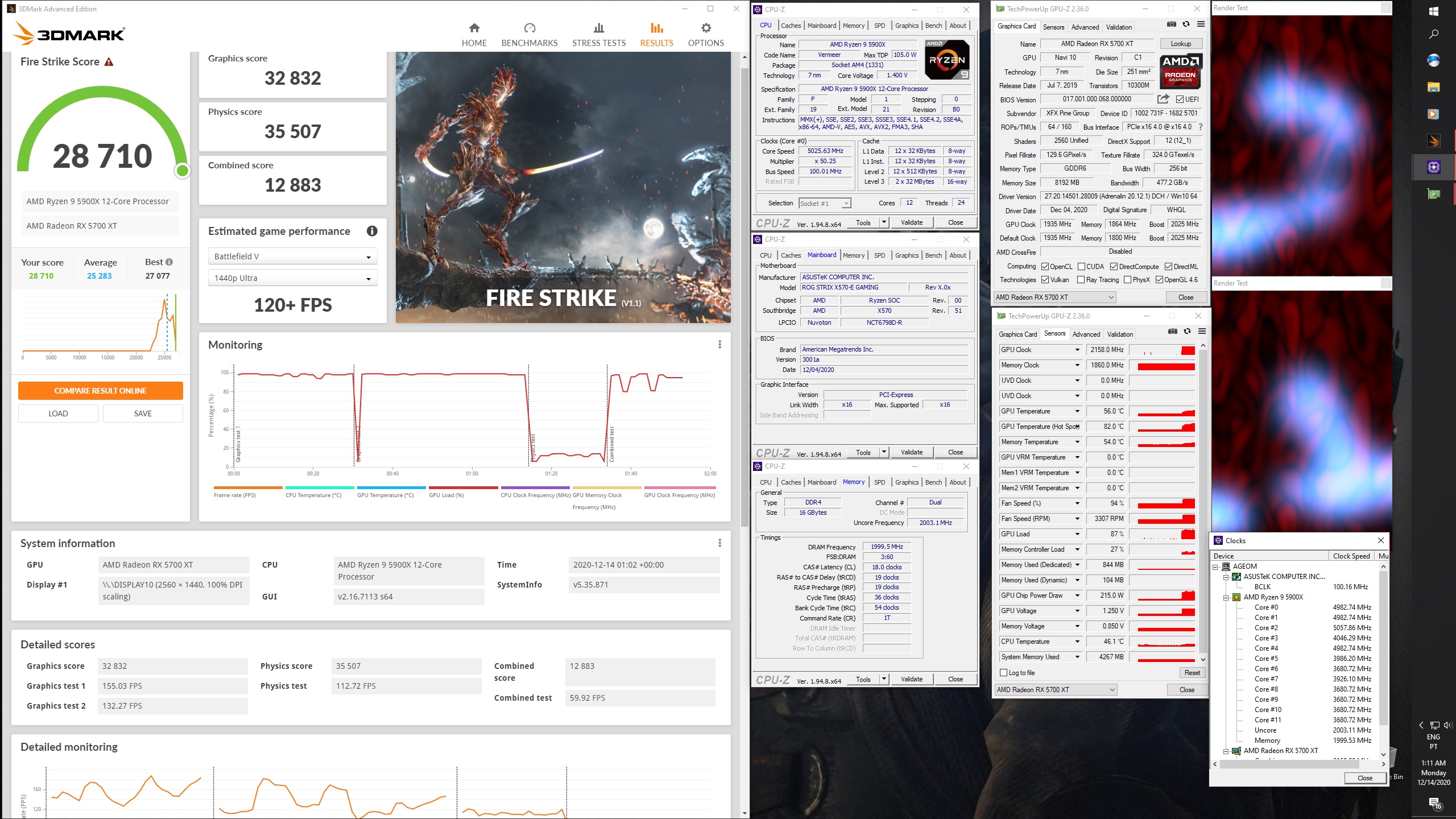Open Windows search magnifier on the taskbar
The width and height of the screenshot is (1456, 819).
click(x=1433, y=35)
